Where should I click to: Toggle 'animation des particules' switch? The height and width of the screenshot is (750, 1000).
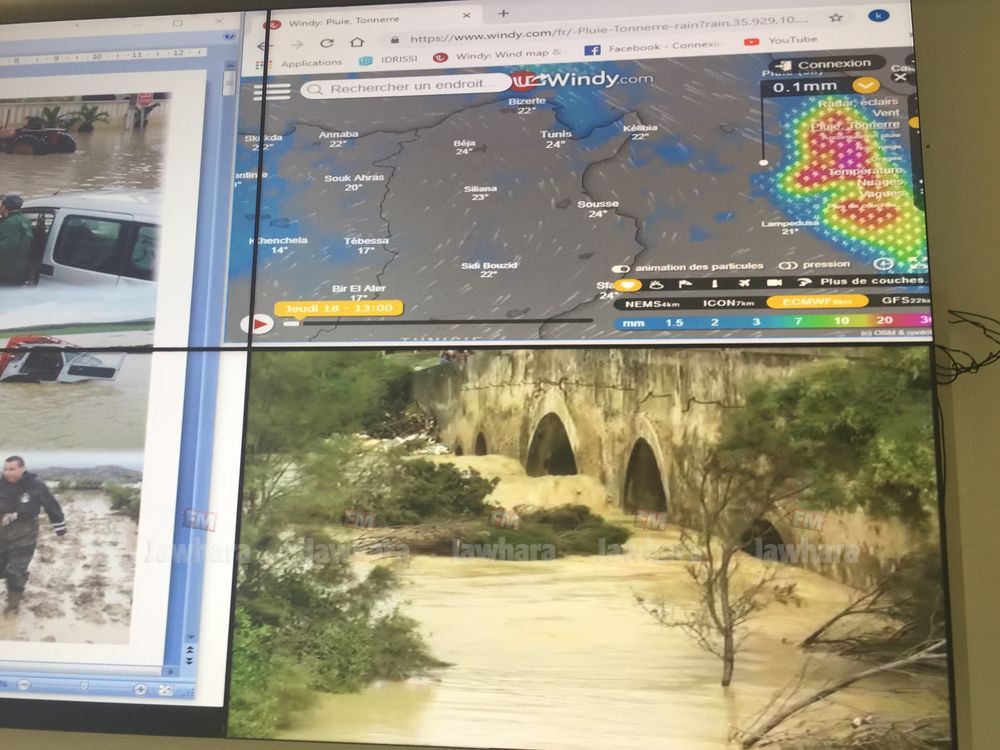click(620, 268)
